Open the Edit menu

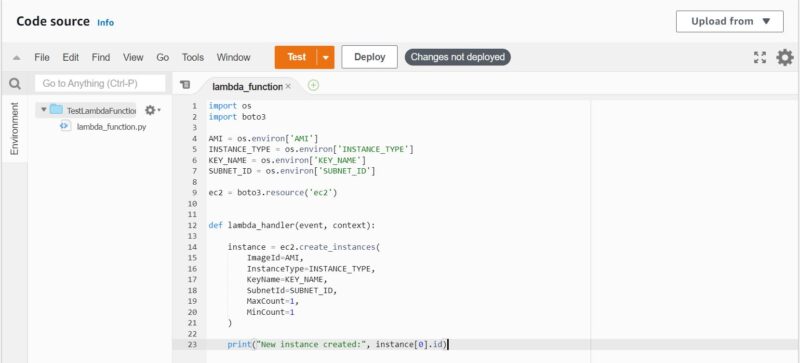(70, 57)
